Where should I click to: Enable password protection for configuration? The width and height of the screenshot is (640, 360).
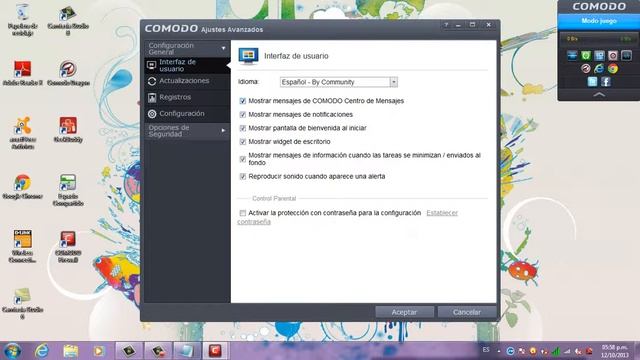(243, 213)
